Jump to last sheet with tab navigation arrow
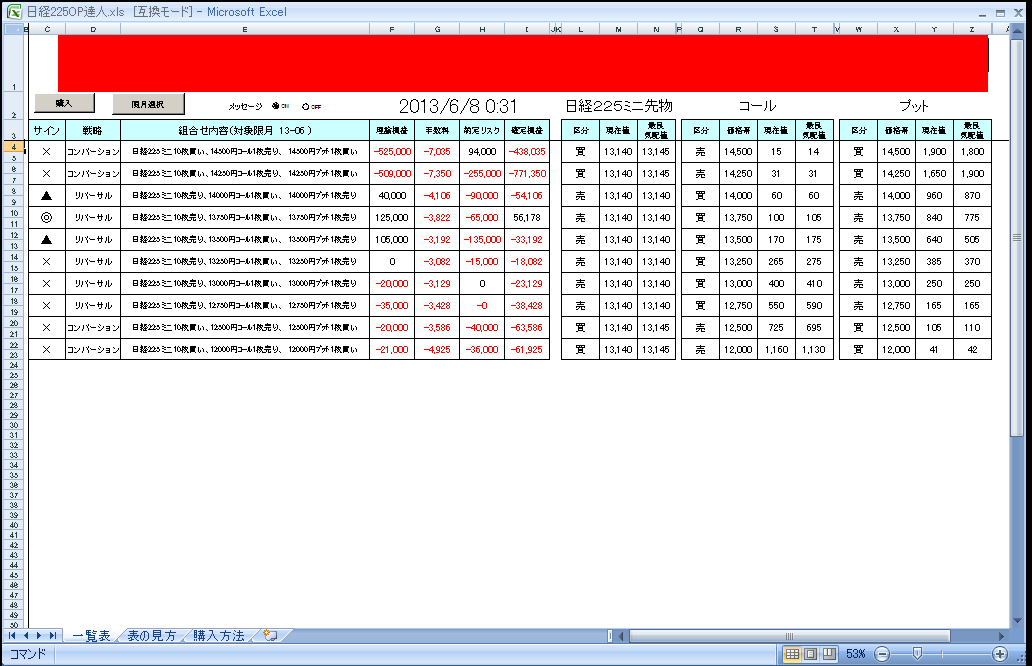The image size is (1032, 666). point(53,636)
